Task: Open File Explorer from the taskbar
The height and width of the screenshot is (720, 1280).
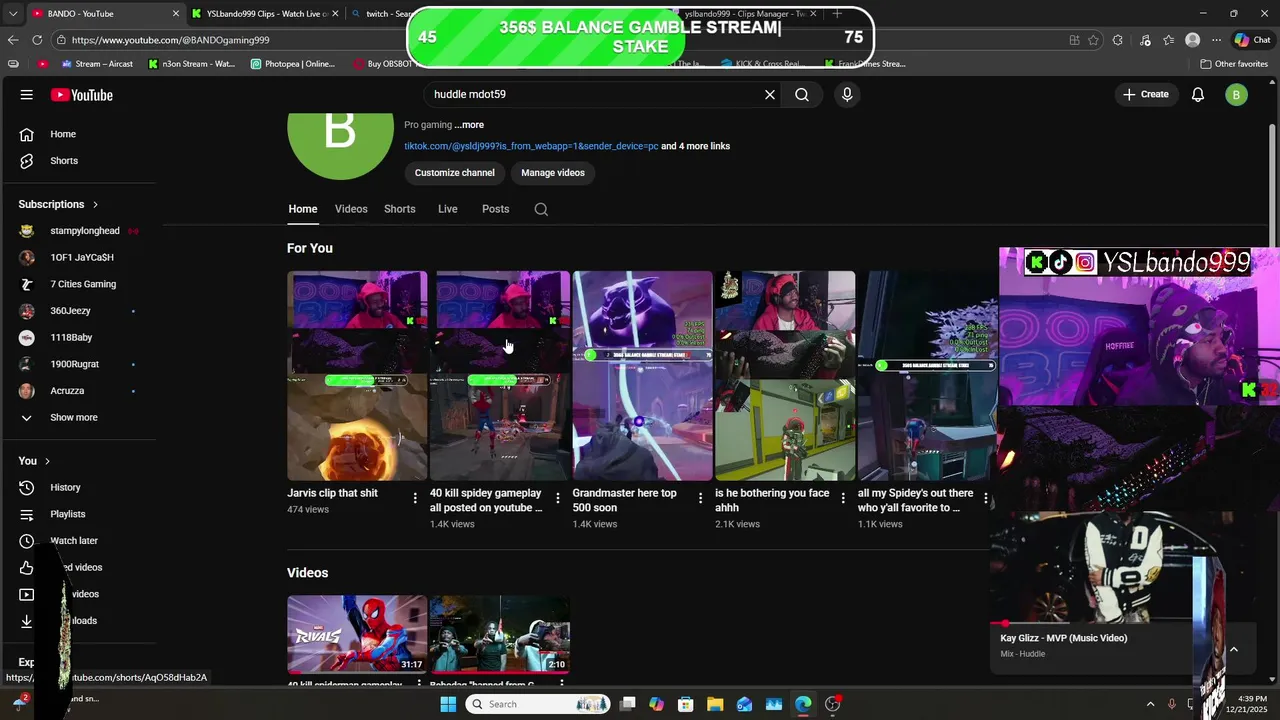Action: click(x=715, y=704)
